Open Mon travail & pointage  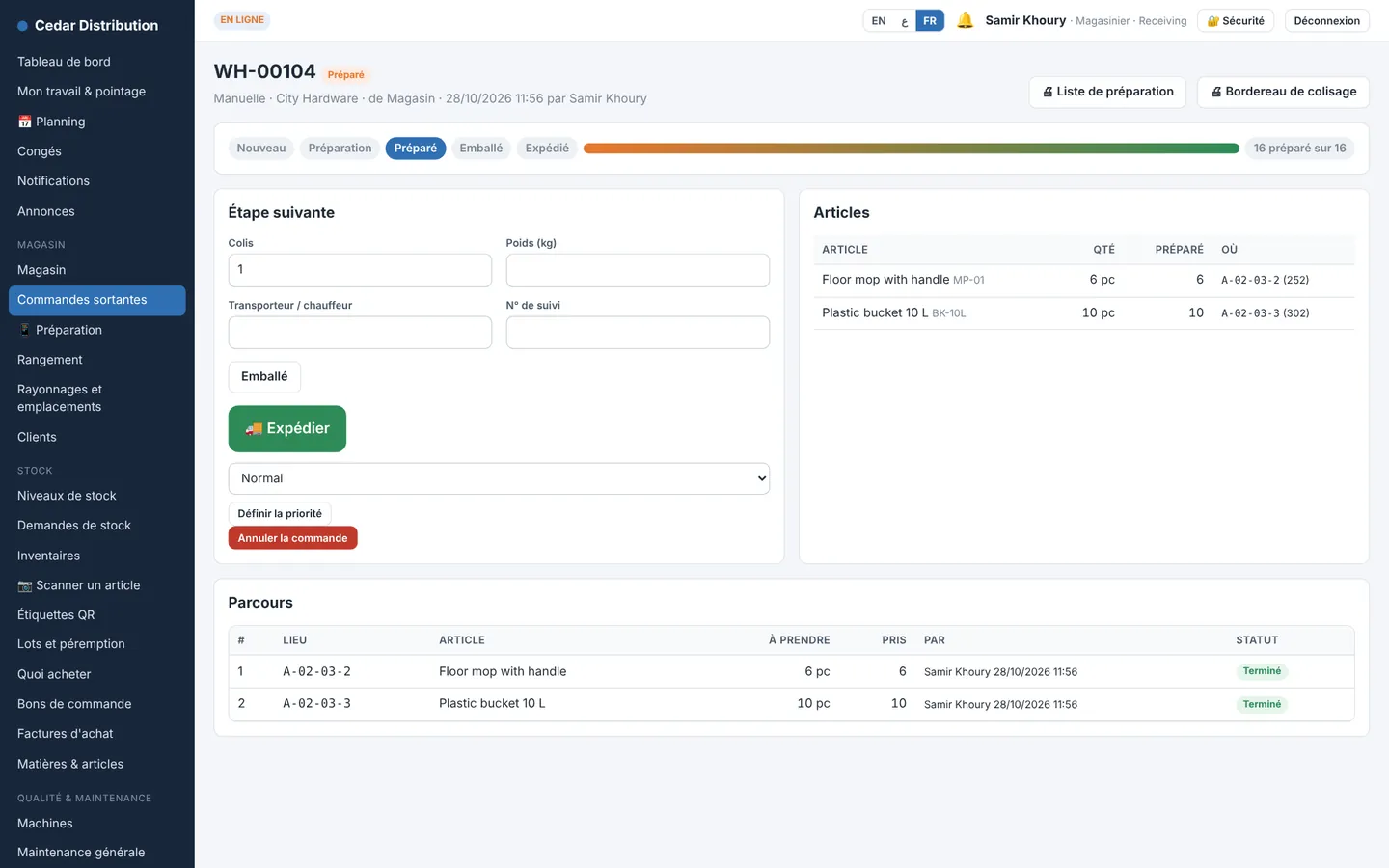[96, 92]
